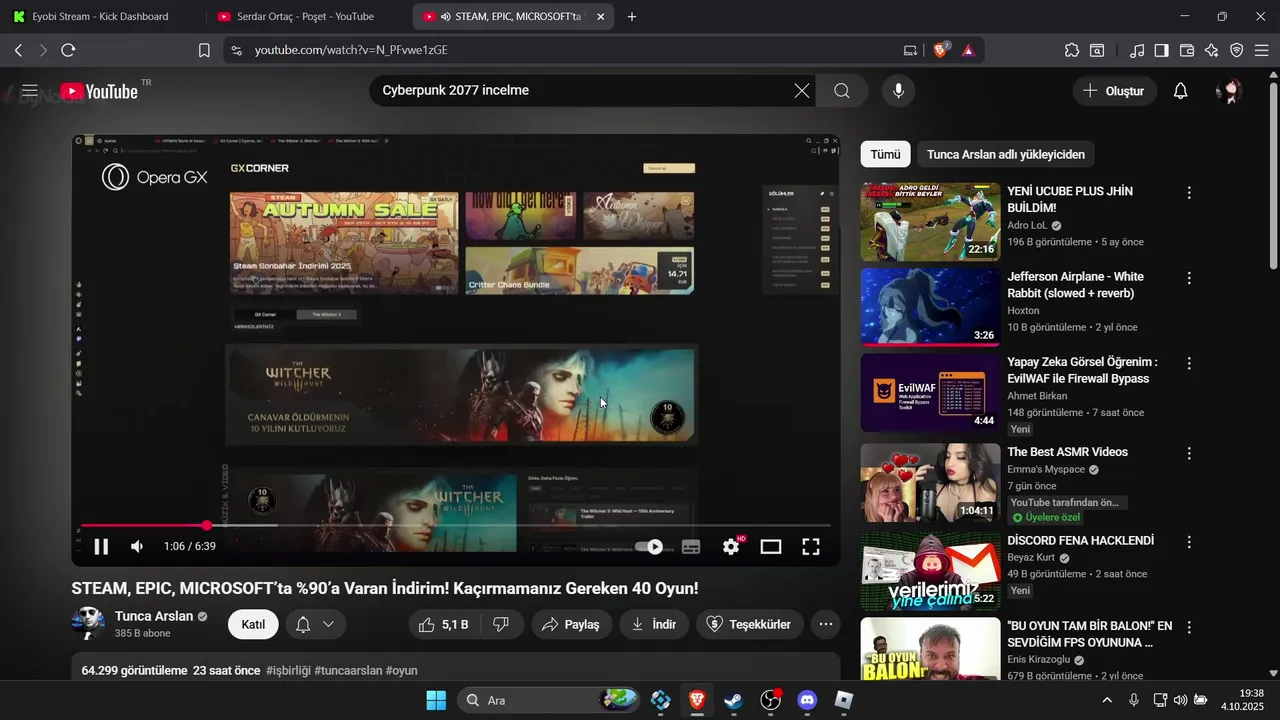Expand subscription notification bell dropdown

[316, 624]
